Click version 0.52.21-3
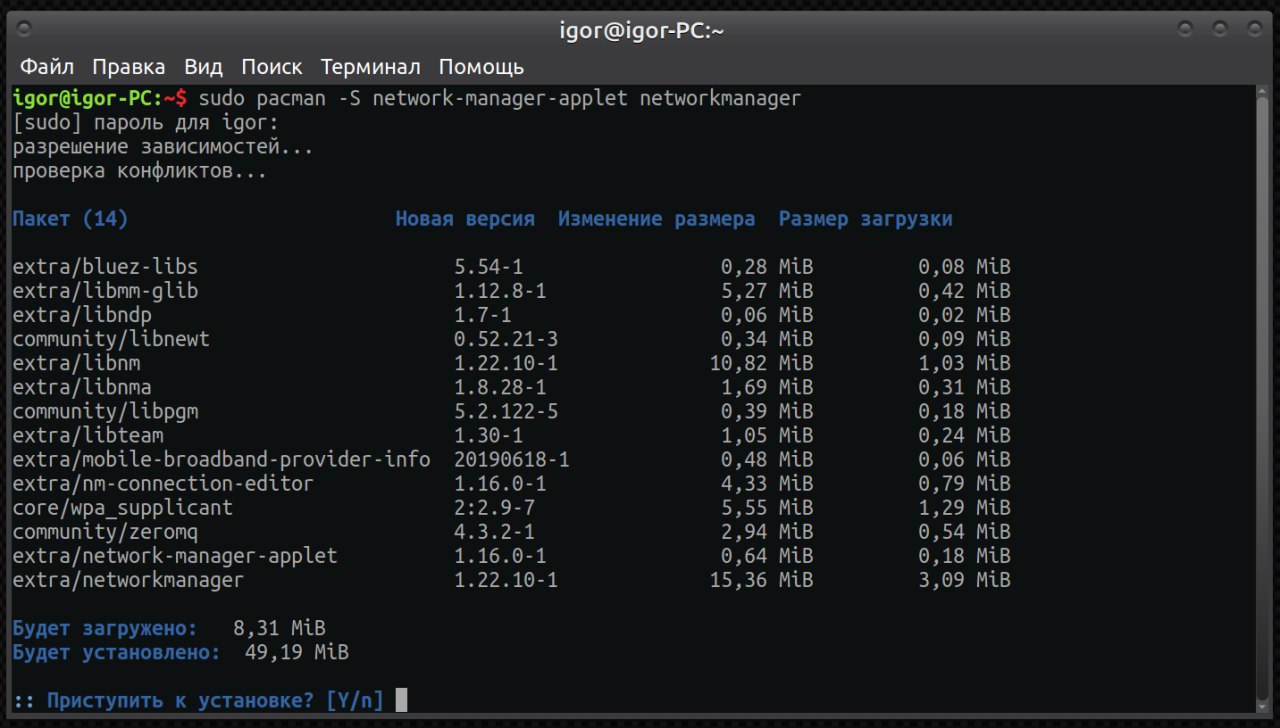1280x728 pixels. tap(506, 339)
